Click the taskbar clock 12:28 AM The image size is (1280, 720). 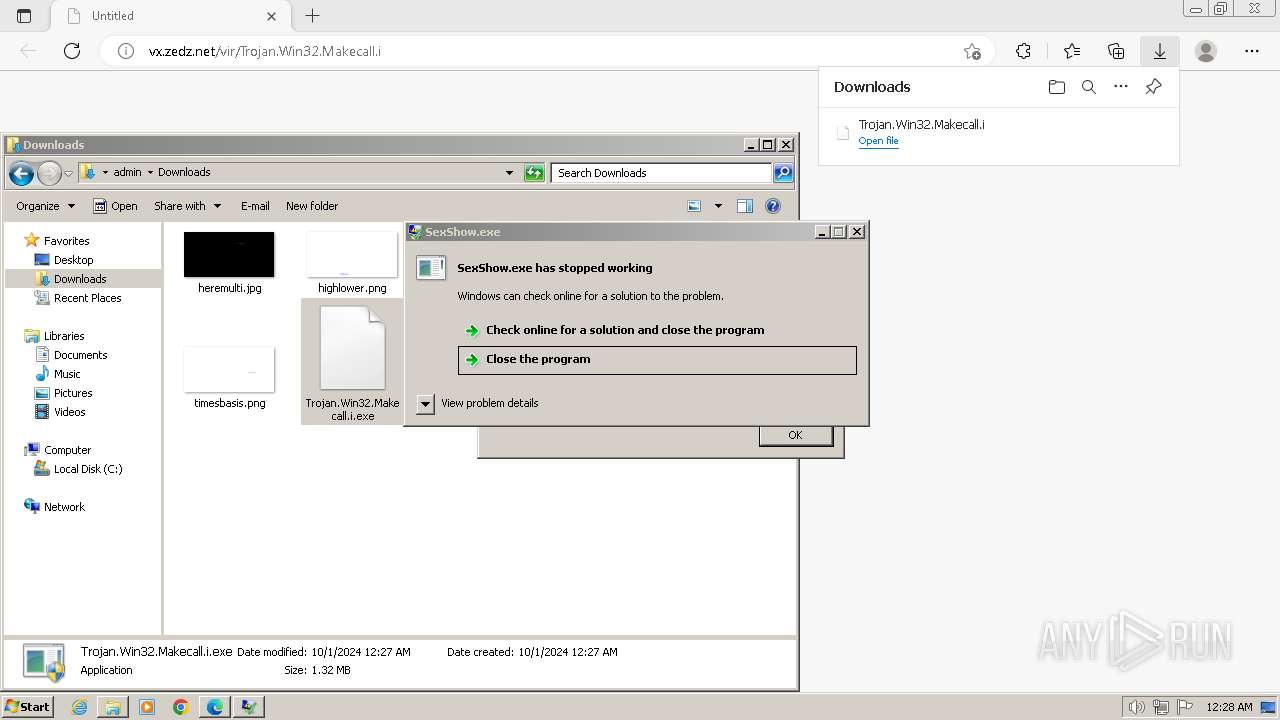[1229, 707]
